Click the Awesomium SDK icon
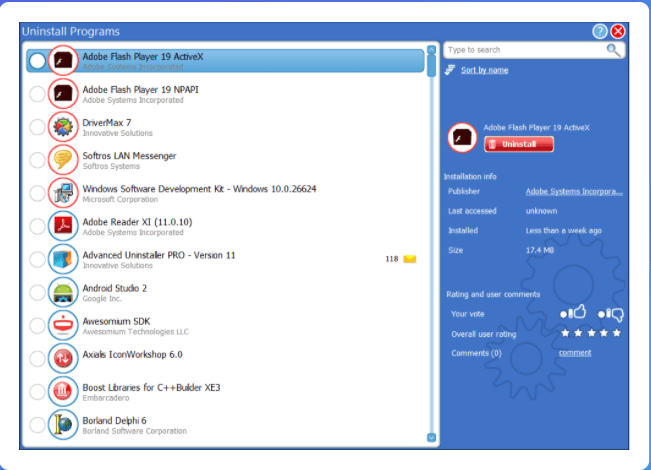The height and width of the screenshot is (470, 651). [x=63, y=325]
